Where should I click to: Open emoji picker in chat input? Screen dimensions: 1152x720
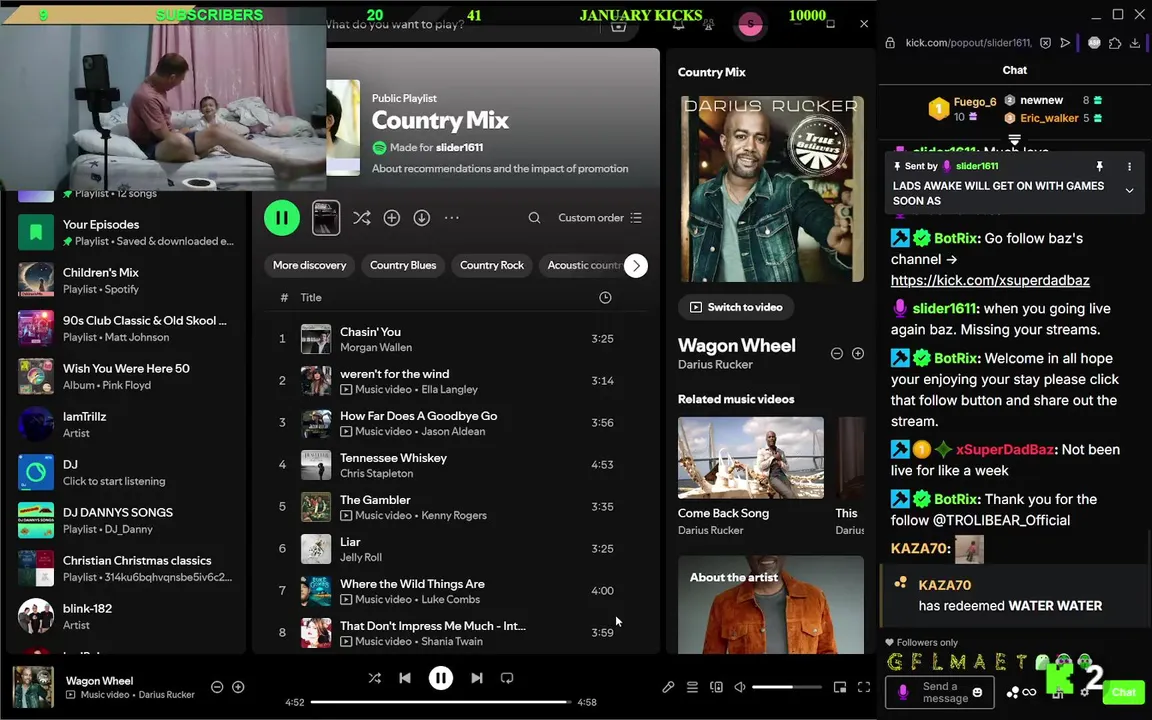coord(977,692)
